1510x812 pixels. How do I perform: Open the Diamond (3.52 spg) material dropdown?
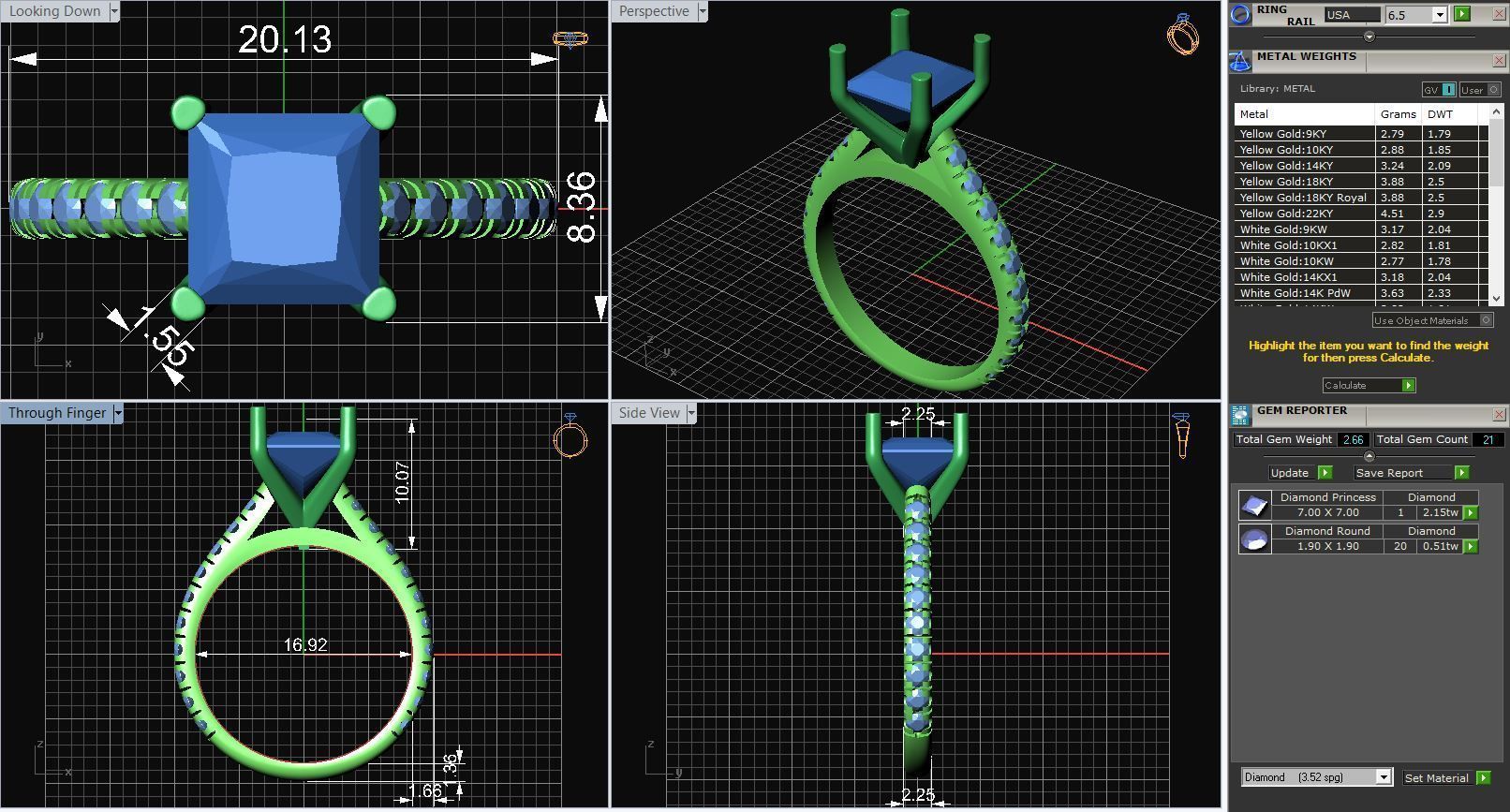1383,777
